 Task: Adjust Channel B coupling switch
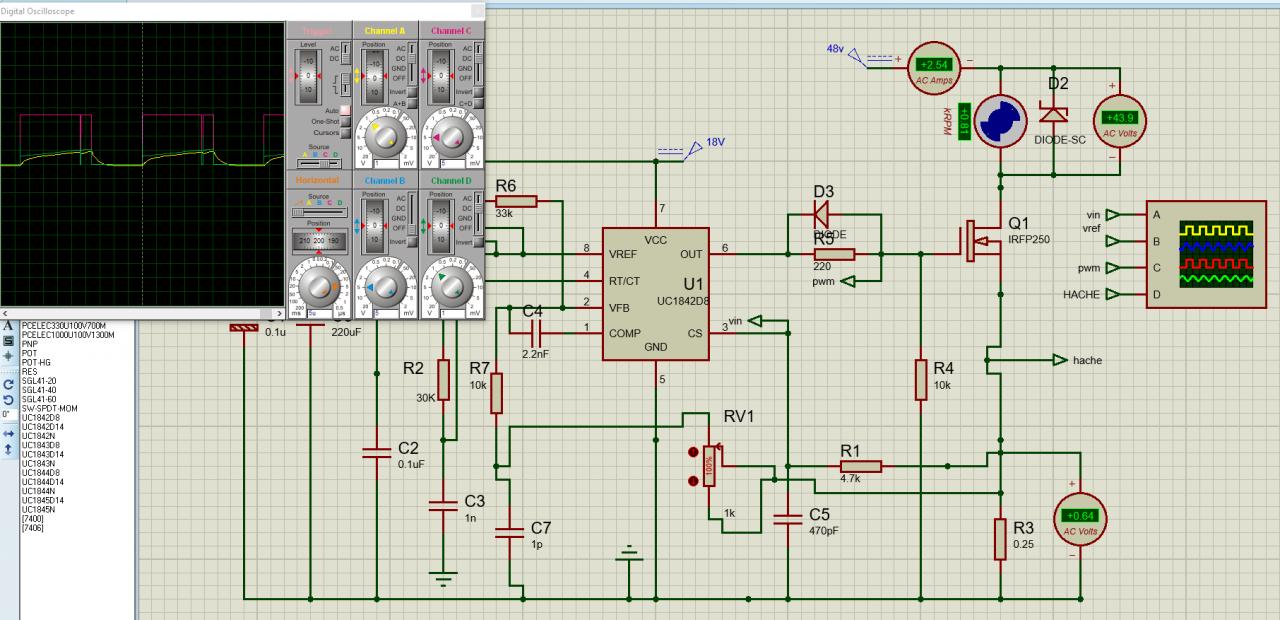coord(412,214)
